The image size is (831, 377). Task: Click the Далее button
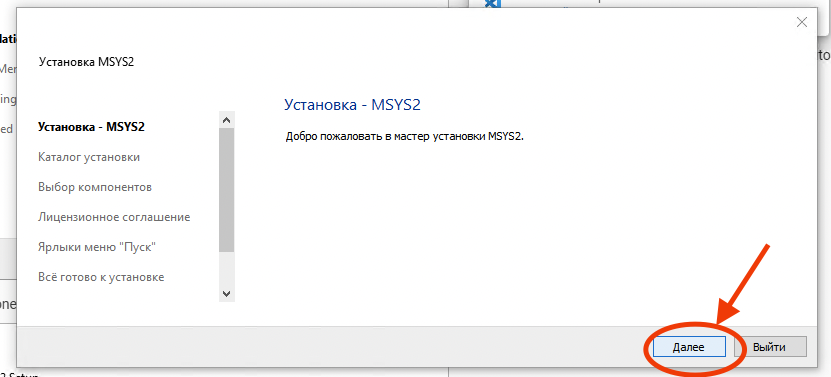click(688, 347)
